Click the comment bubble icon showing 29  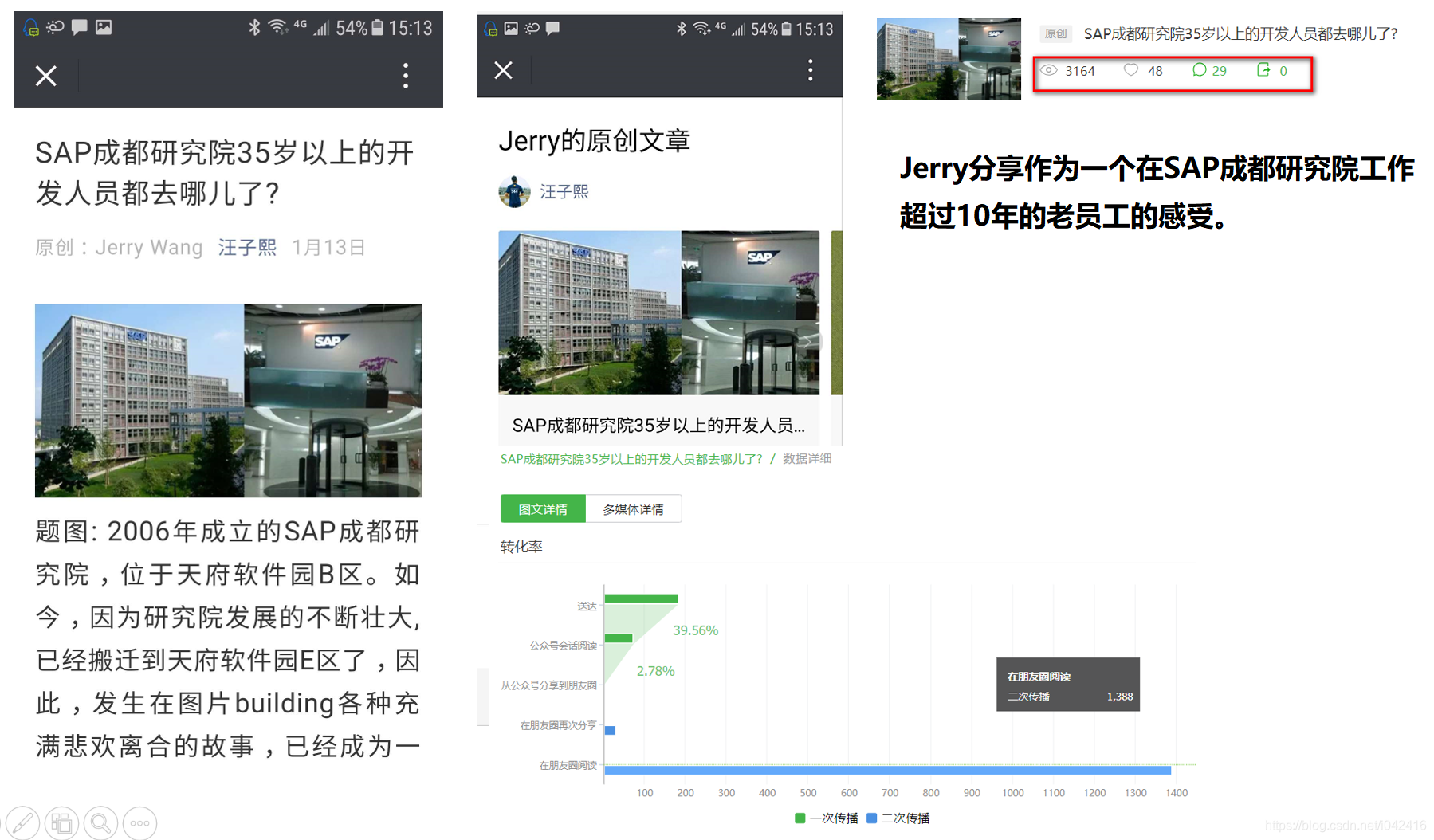(x=1199, y=70)
